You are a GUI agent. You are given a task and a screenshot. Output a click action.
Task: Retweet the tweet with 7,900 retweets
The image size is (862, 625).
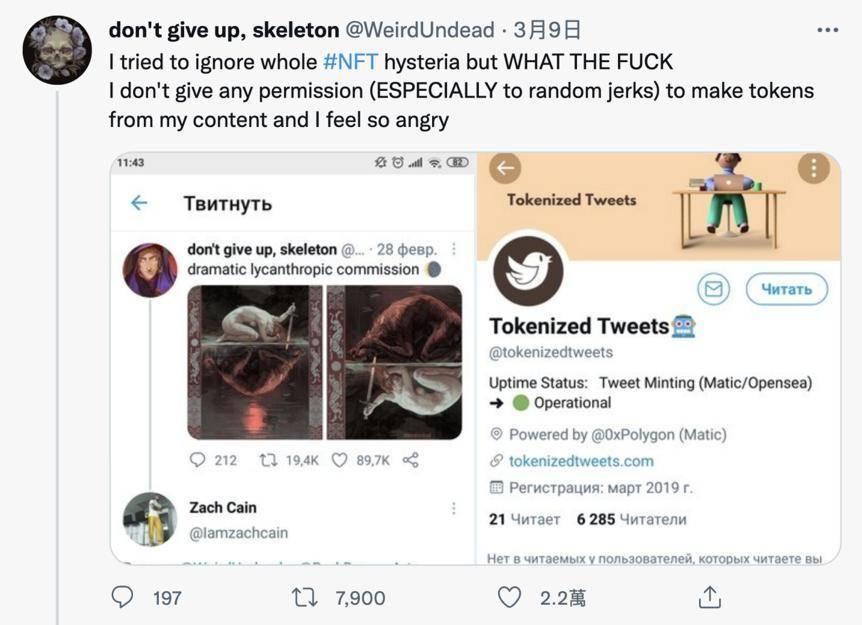click(303, 597)
